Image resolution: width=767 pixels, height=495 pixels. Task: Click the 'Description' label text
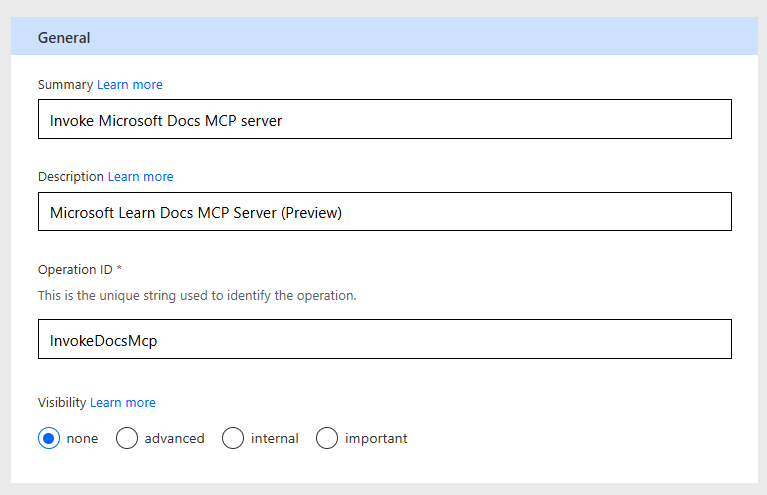[x=71, y=177]
